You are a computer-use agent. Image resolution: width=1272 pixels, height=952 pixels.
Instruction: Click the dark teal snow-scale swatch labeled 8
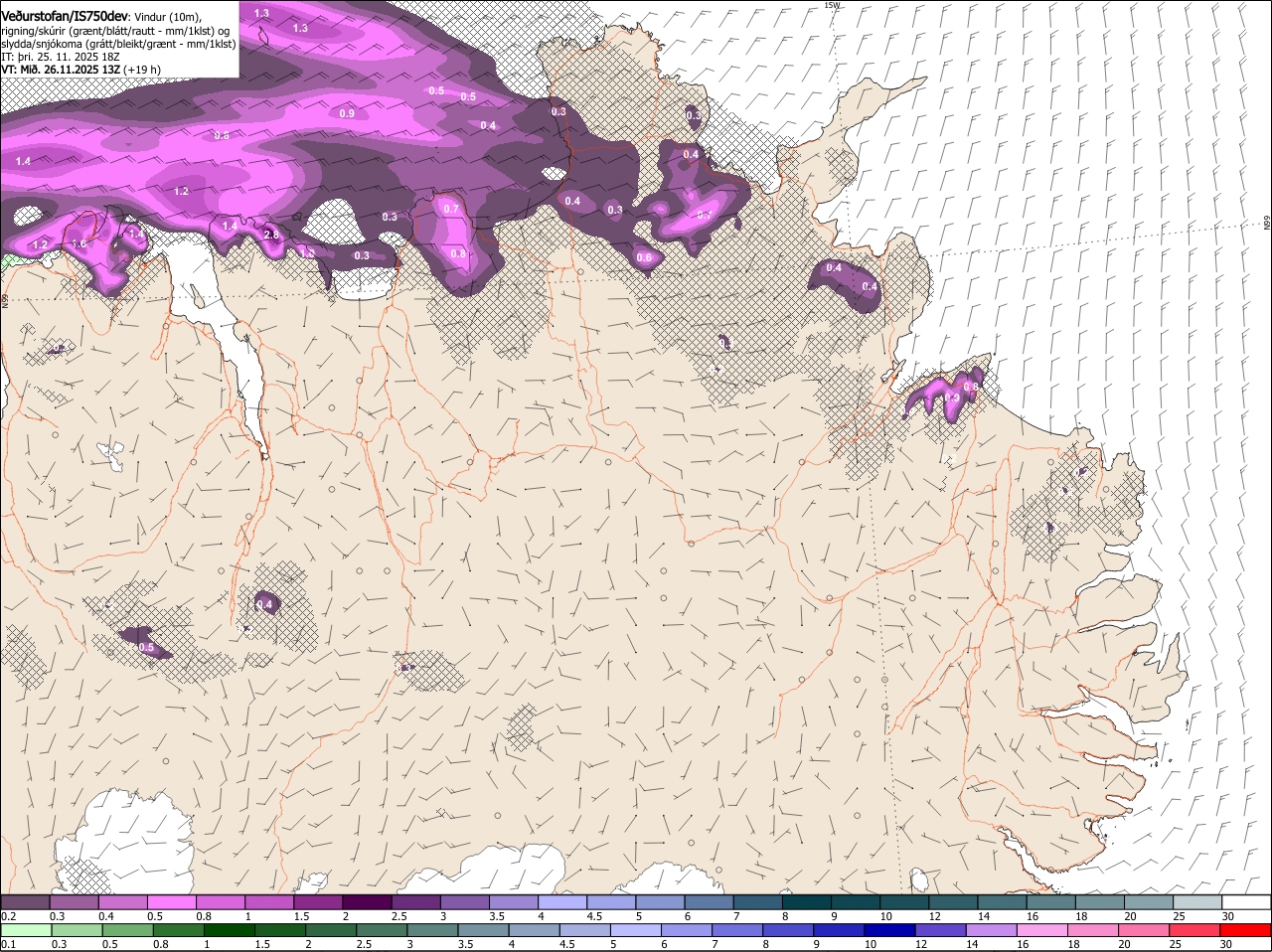tap(805, 902)
